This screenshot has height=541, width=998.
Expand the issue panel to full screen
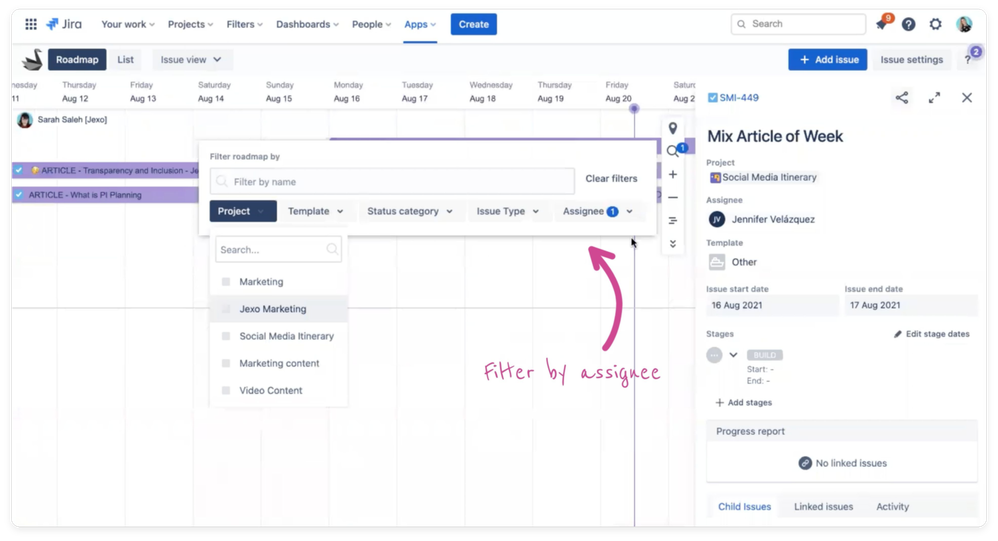(x=934, y=97)
